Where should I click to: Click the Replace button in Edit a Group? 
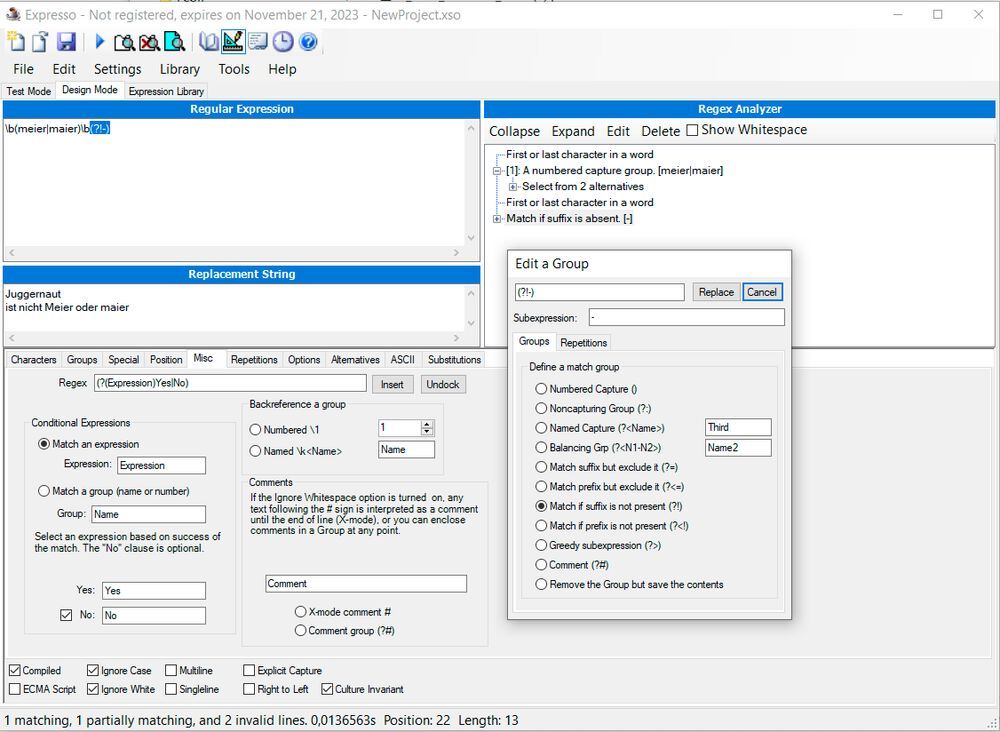click(x=715, y=291)
